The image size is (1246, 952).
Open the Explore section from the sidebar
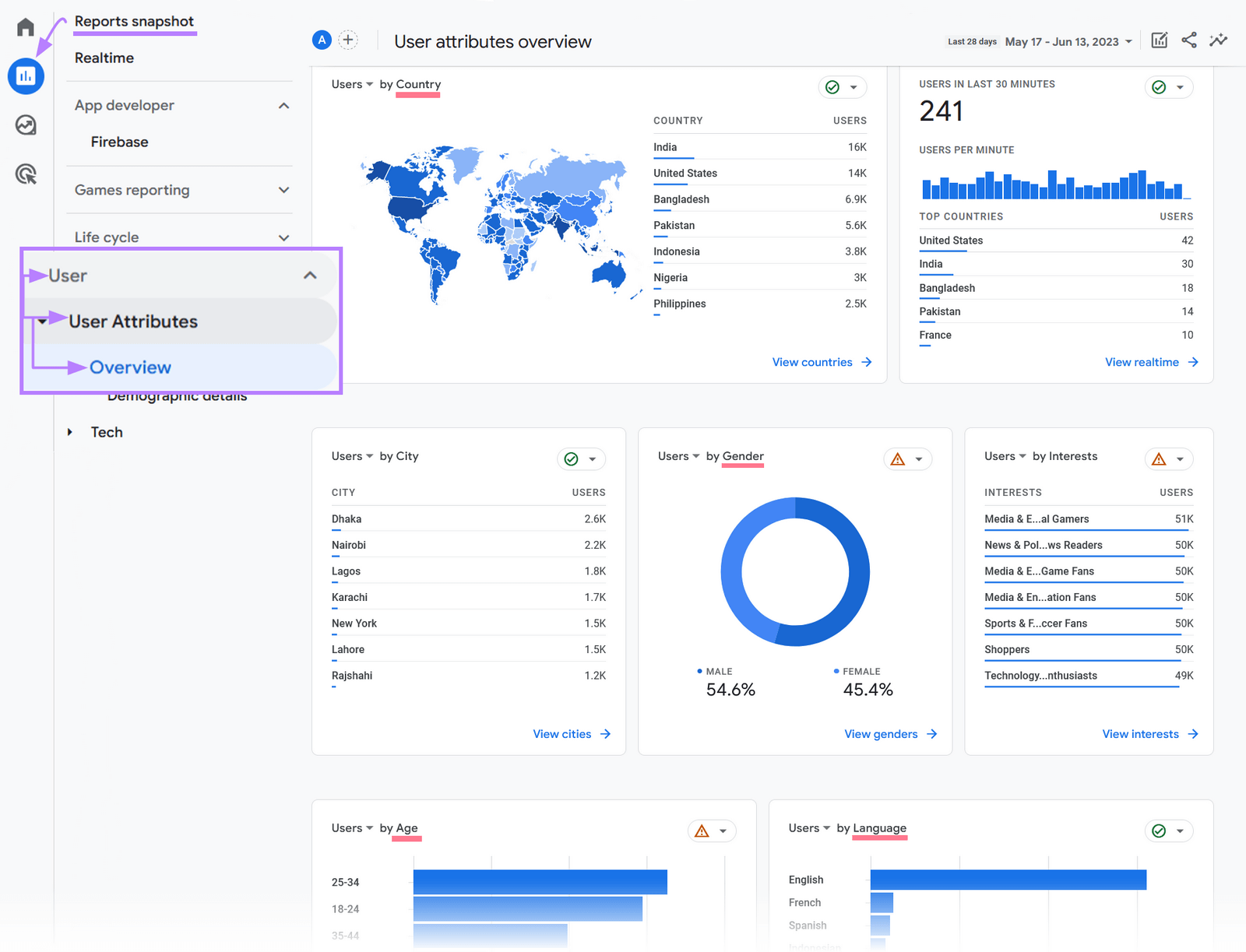click(25, 125)
